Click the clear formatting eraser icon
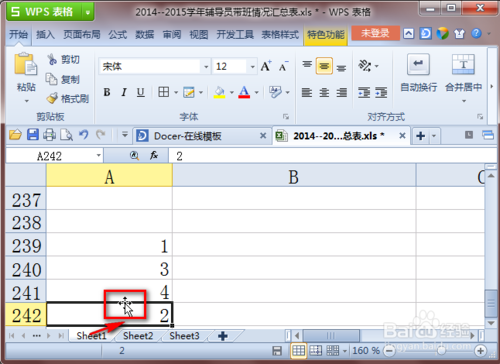Screen dimensions: 500x364 pos(275,92)
